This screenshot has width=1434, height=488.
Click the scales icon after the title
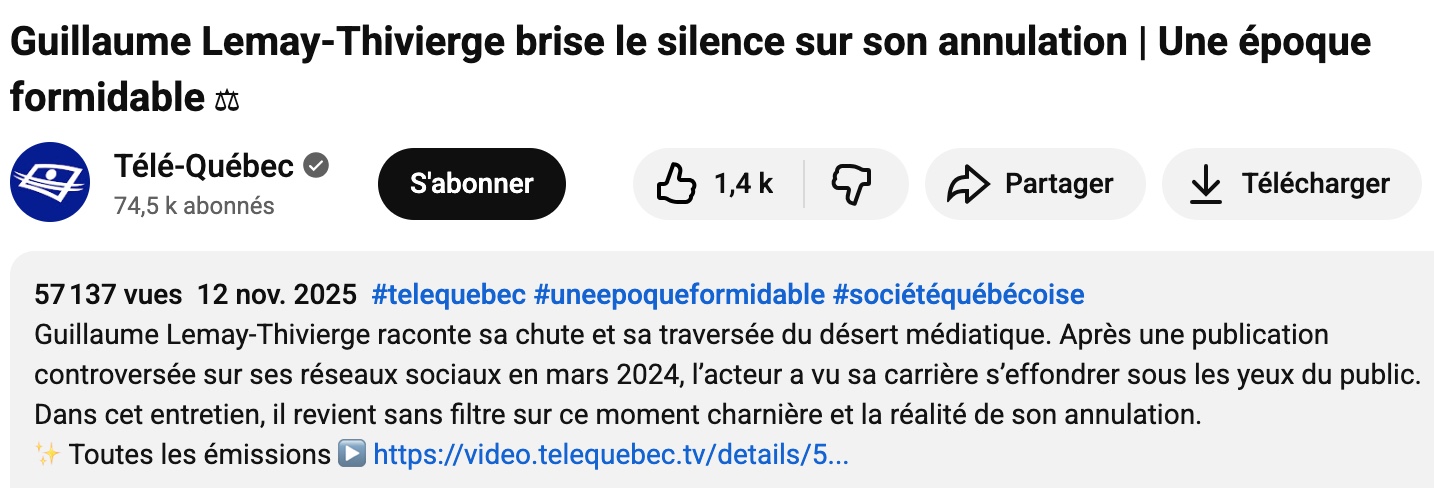click(227, 100)
